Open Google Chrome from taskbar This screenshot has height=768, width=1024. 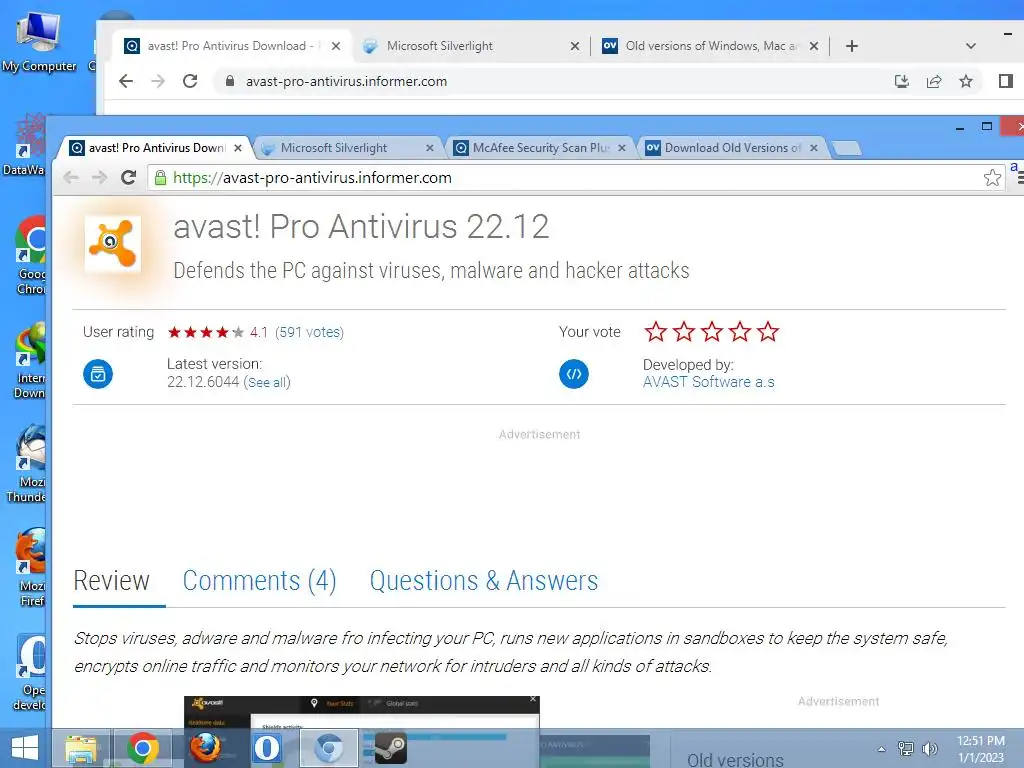[143, 748]
